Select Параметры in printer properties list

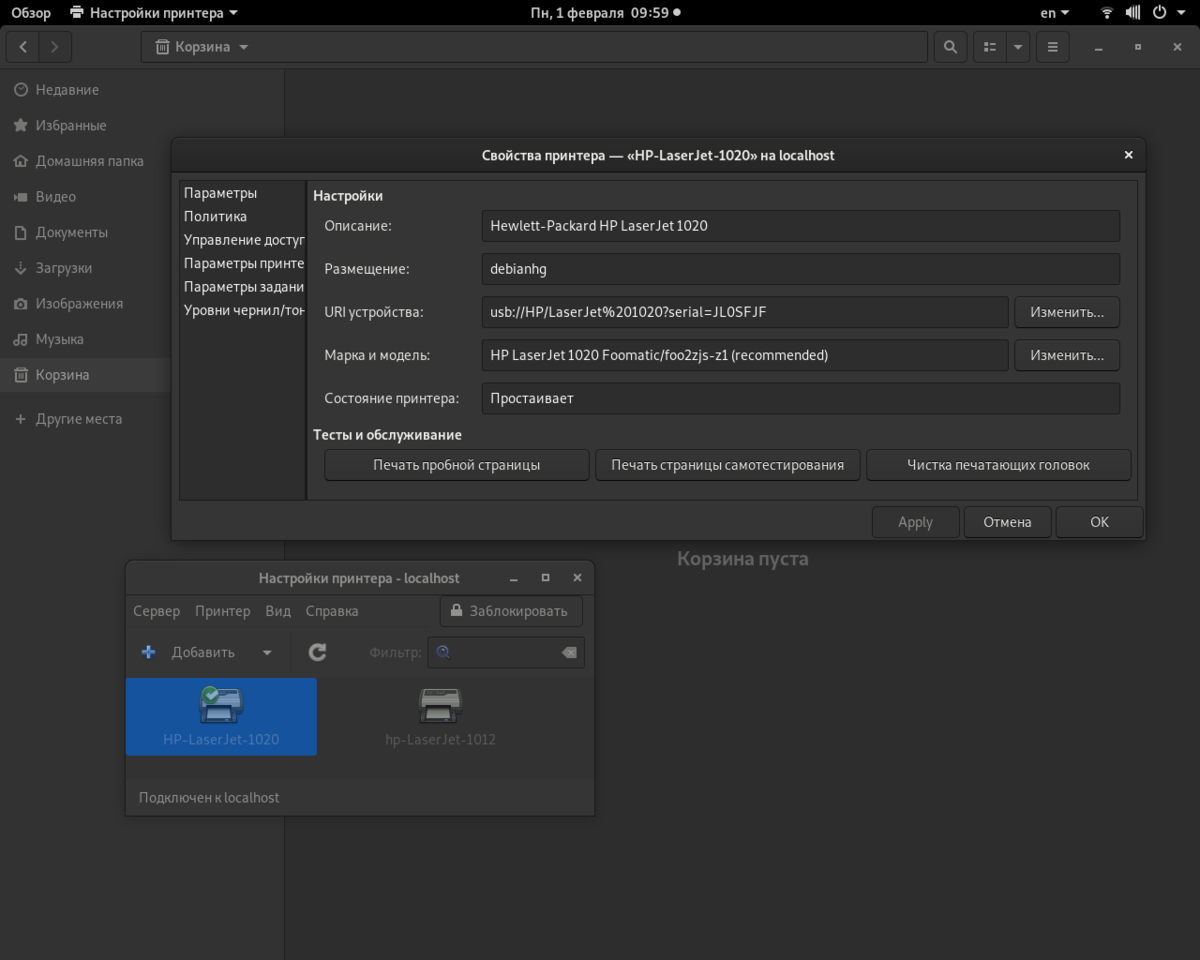pyautogui.click(x=242, y=193)
